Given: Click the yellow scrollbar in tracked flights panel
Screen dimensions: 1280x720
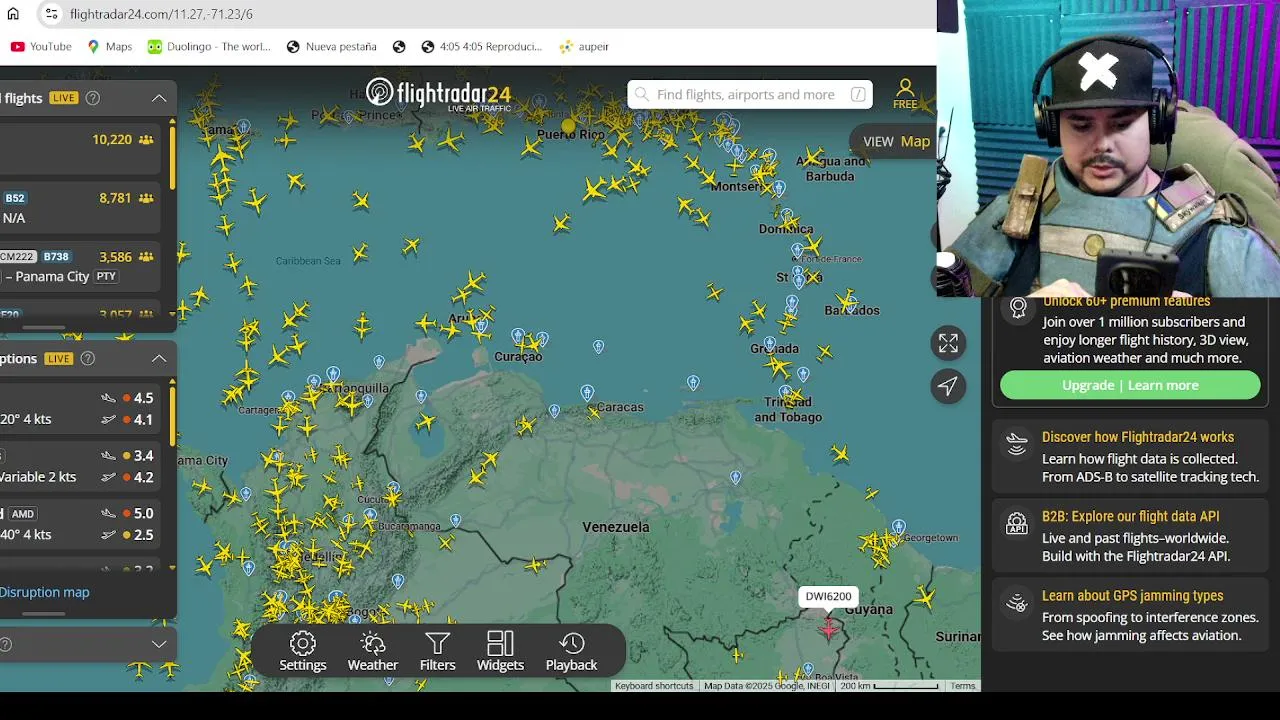Looking at the screenshot, I should pyautogui.click(x=172, y=156).
